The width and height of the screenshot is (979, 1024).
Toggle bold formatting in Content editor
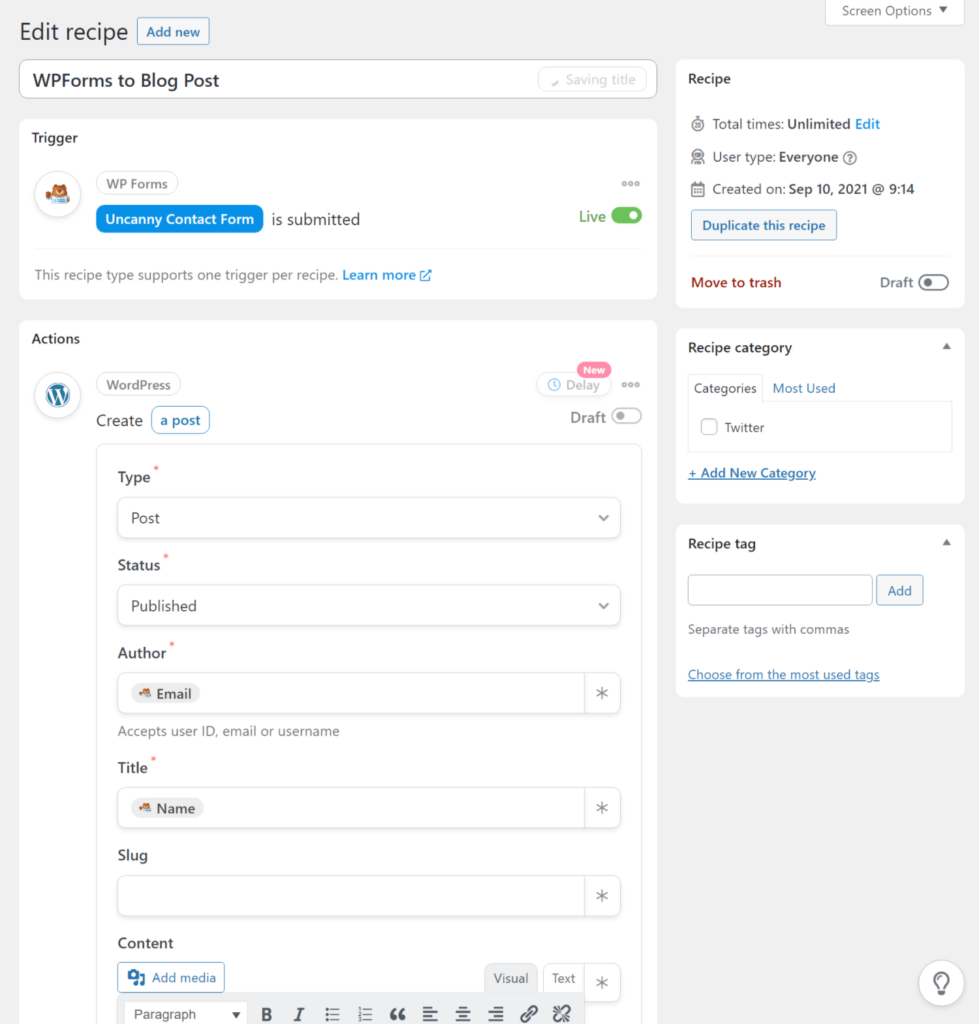pos(266,1014)
